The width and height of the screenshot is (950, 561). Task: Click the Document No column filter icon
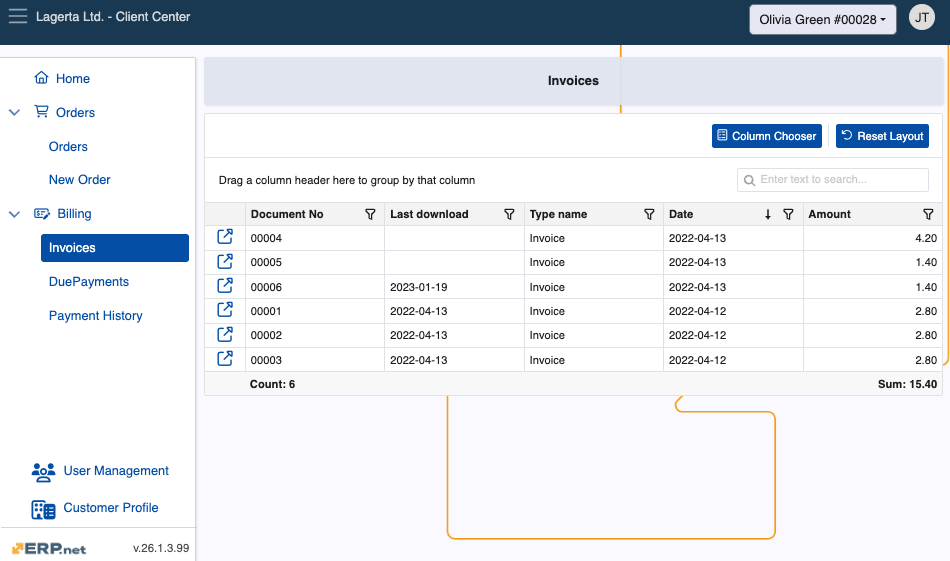[370, 214]
